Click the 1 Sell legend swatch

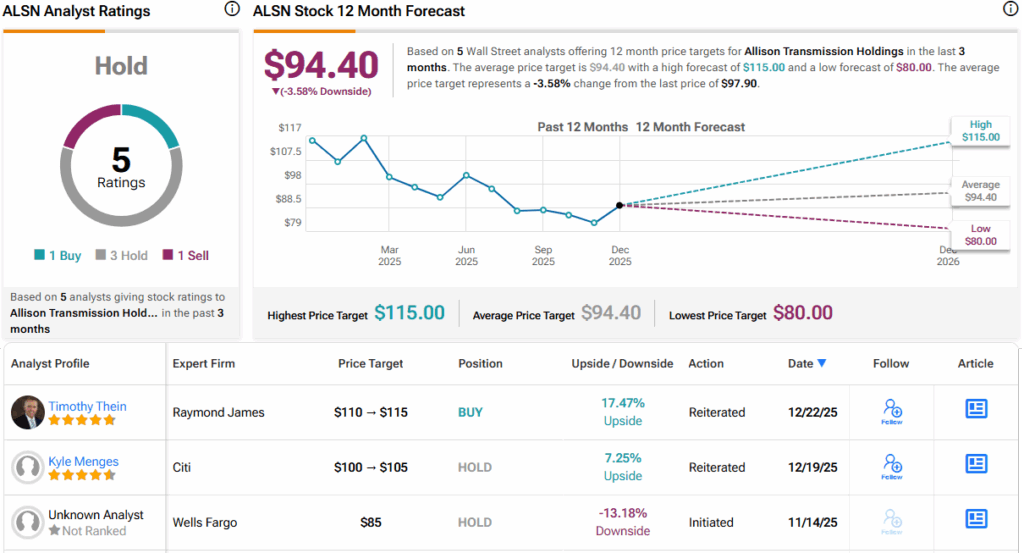[167, 256]
